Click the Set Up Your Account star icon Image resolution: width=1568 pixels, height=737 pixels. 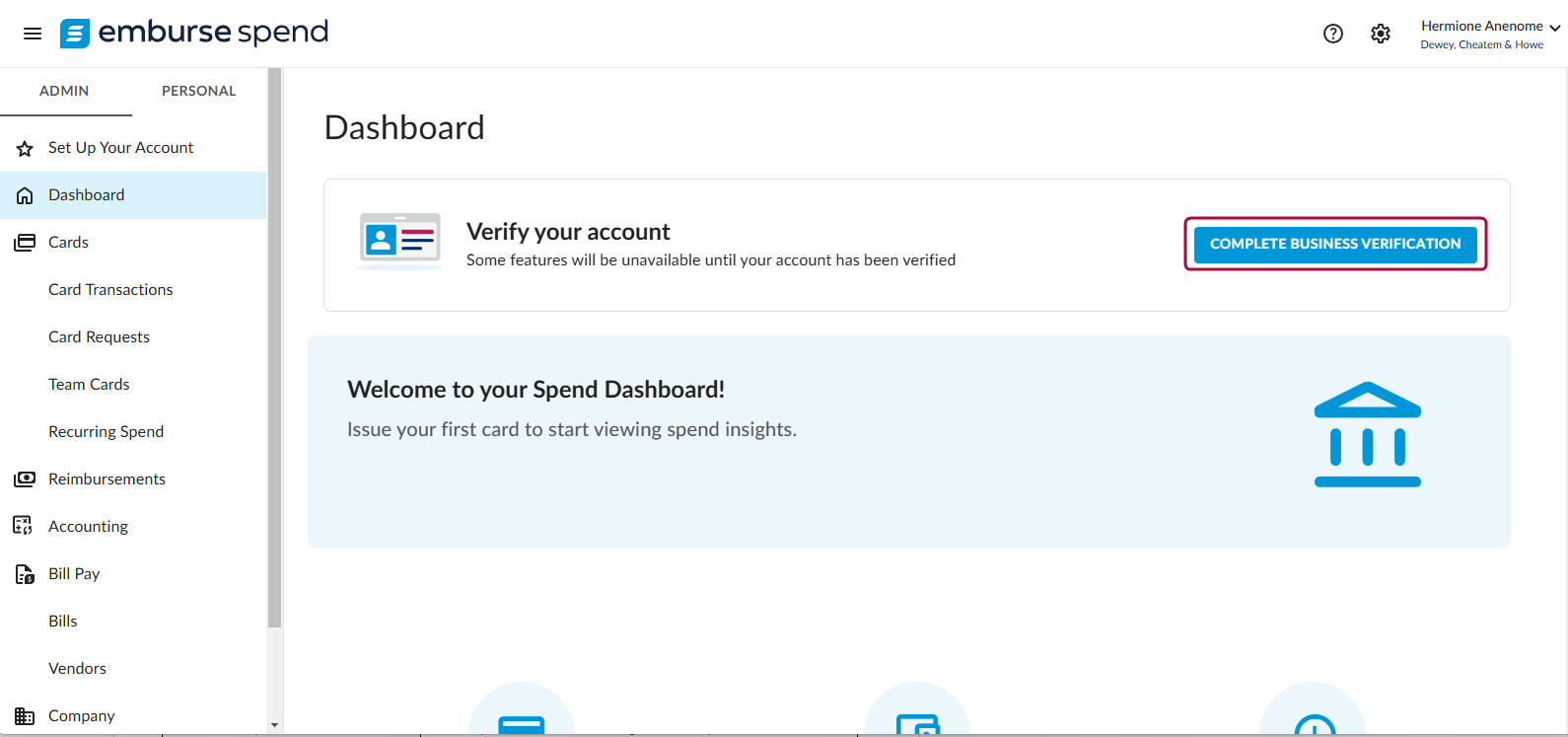pyautogui.click(x=25, y=148)
